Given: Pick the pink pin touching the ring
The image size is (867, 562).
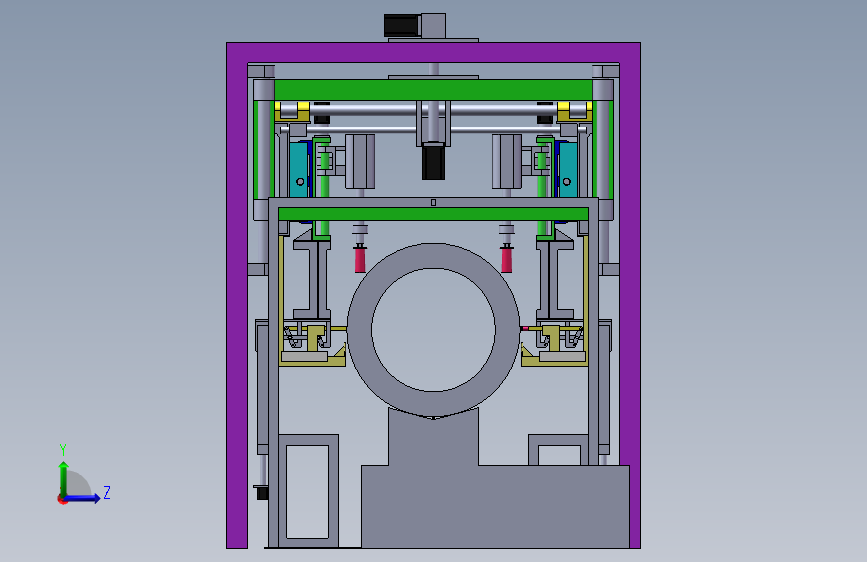Looking at the screenshot, I should 525,328.
